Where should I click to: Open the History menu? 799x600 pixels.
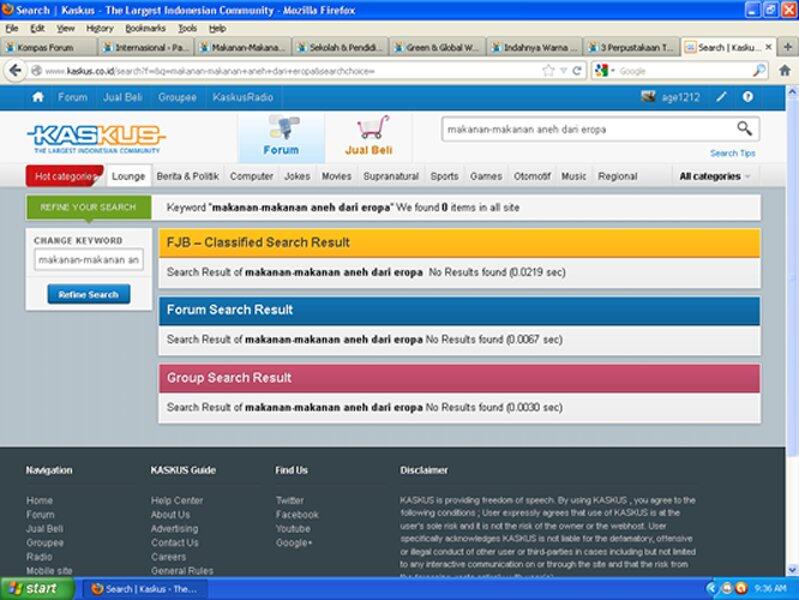(99, 28)
